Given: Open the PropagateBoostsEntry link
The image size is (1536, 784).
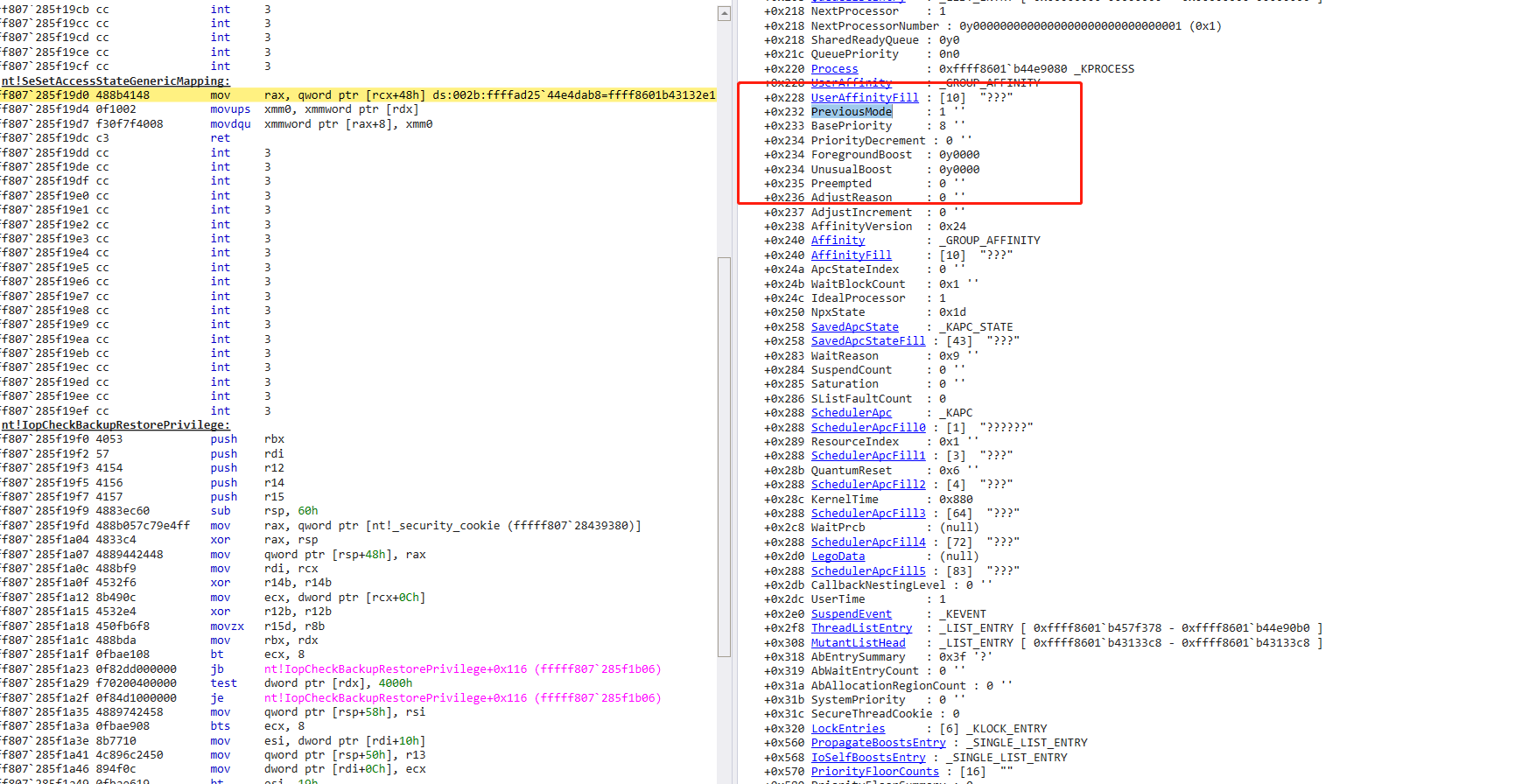Looking at the screenshot, I should 878,743.
